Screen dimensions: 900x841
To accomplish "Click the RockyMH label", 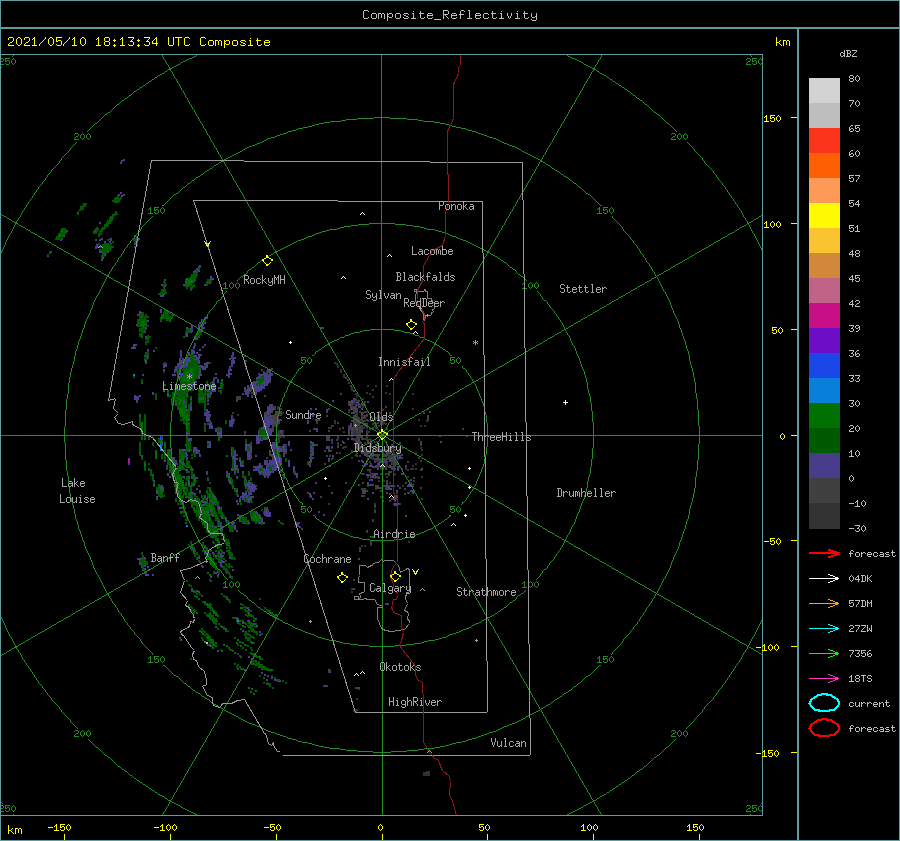I will pyautogui.click(x=264, y=280).
